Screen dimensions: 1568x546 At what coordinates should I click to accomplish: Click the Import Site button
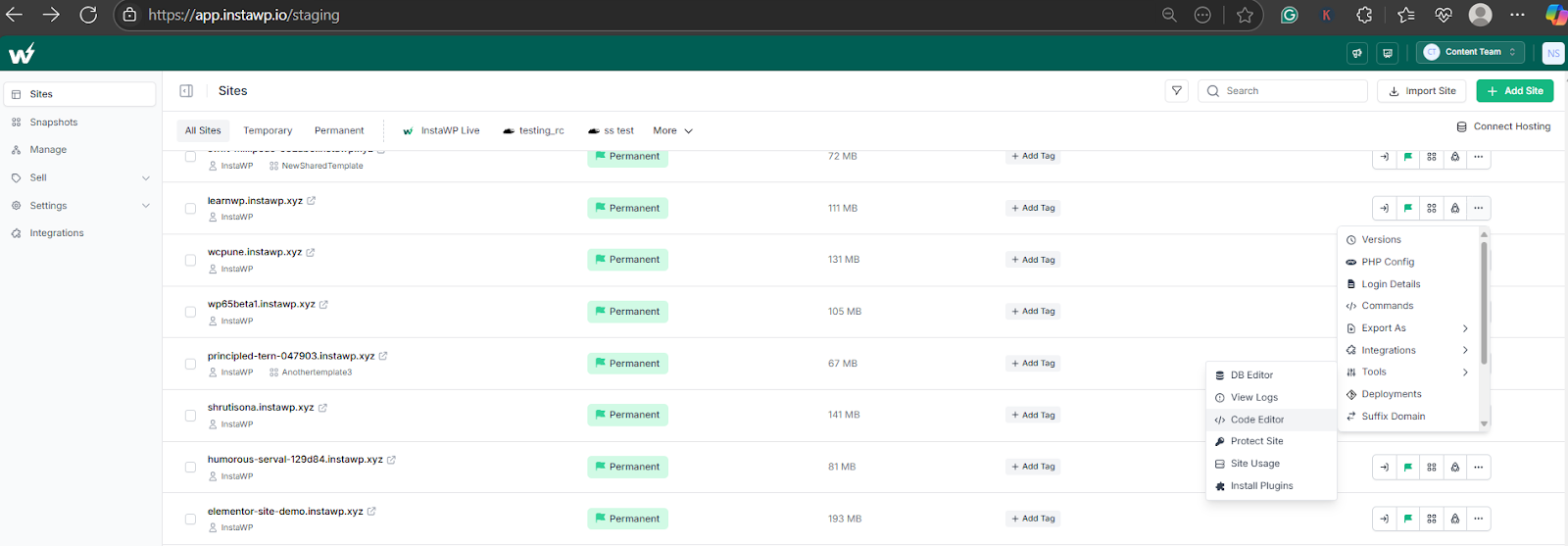click(x=1422, y=91)
